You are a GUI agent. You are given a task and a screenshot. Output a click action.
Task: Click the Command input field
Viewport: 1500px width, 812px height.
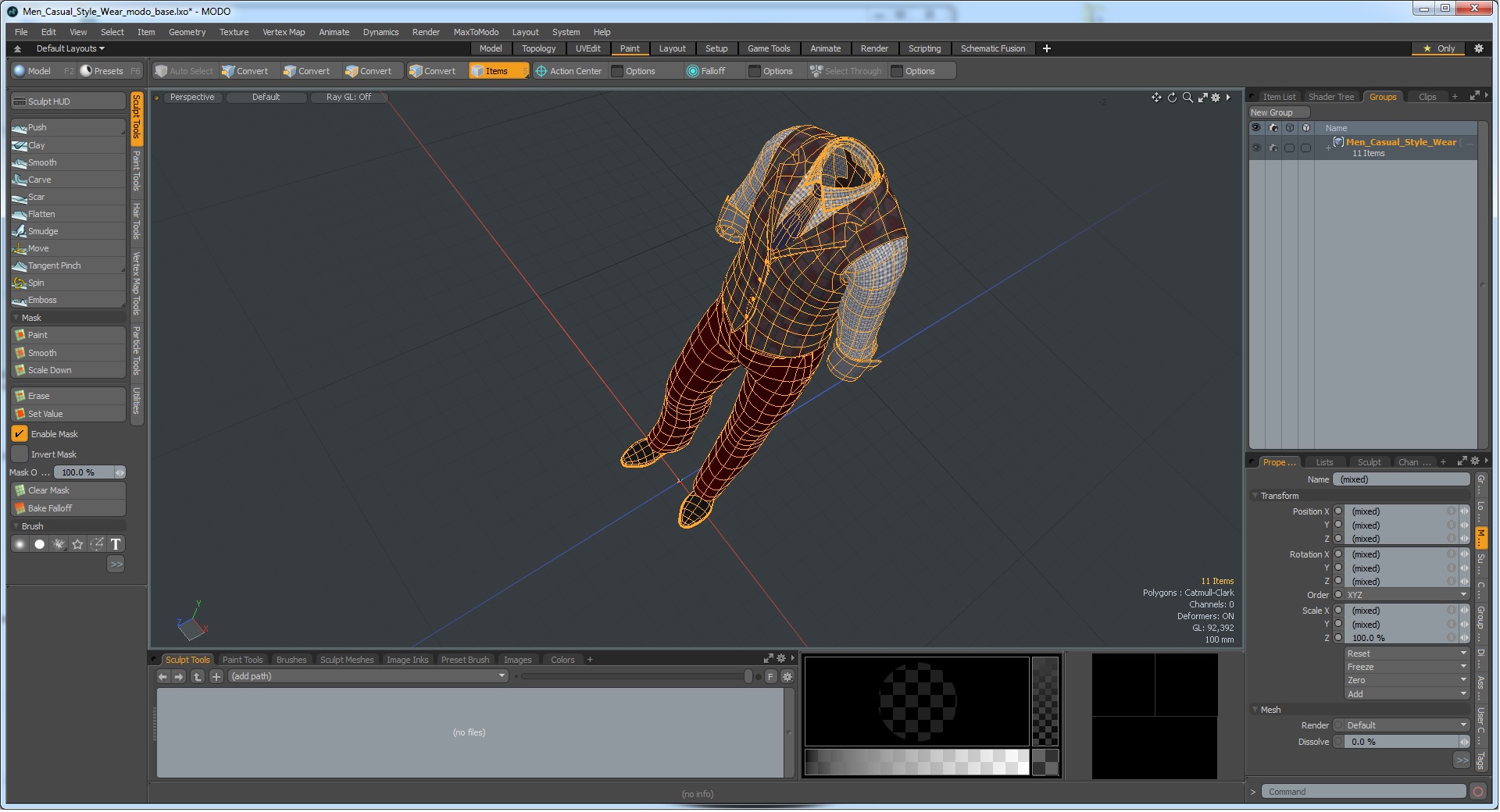tap(1363, 792)
